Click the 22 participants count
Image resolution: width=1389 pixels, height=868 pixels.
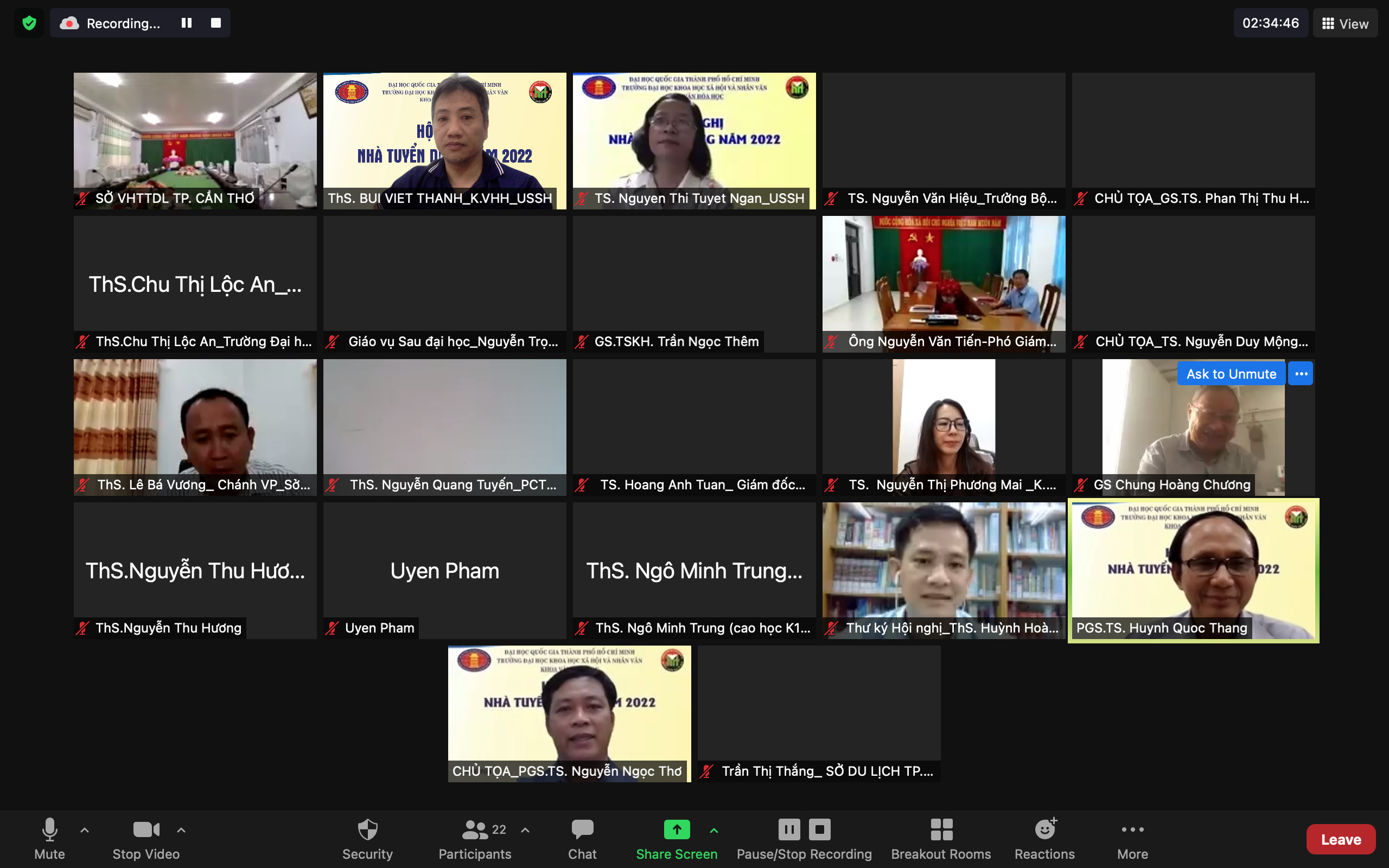tap(499, 829)
